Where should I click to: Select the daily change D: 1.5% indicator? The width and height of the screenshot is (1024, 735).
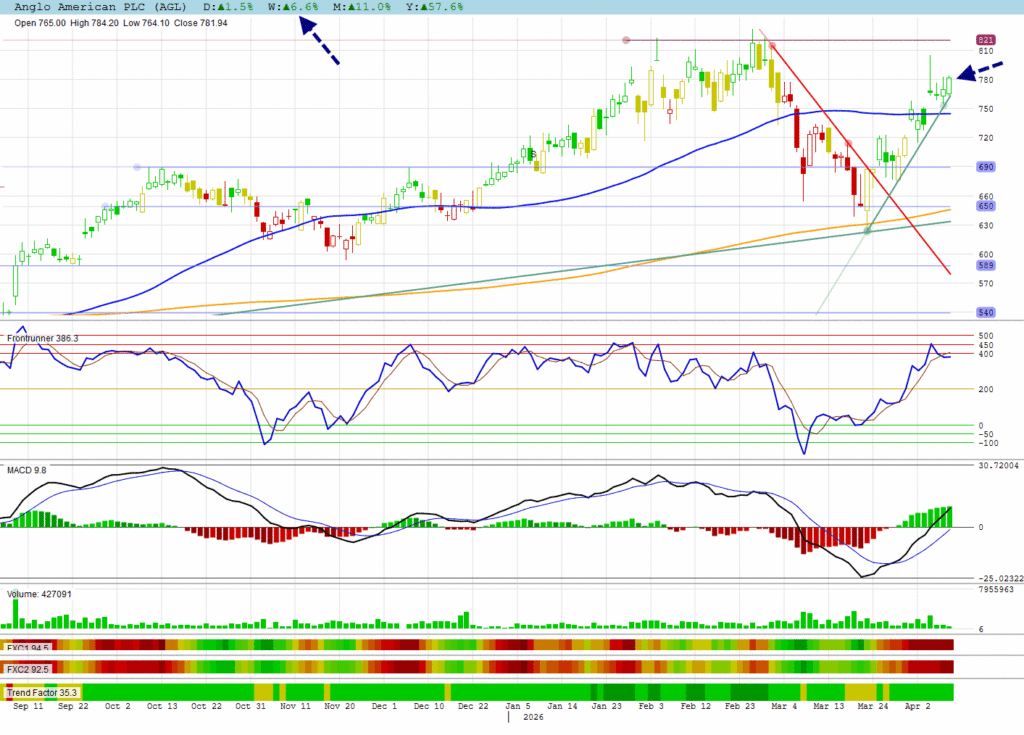click(x=230, y=7)
